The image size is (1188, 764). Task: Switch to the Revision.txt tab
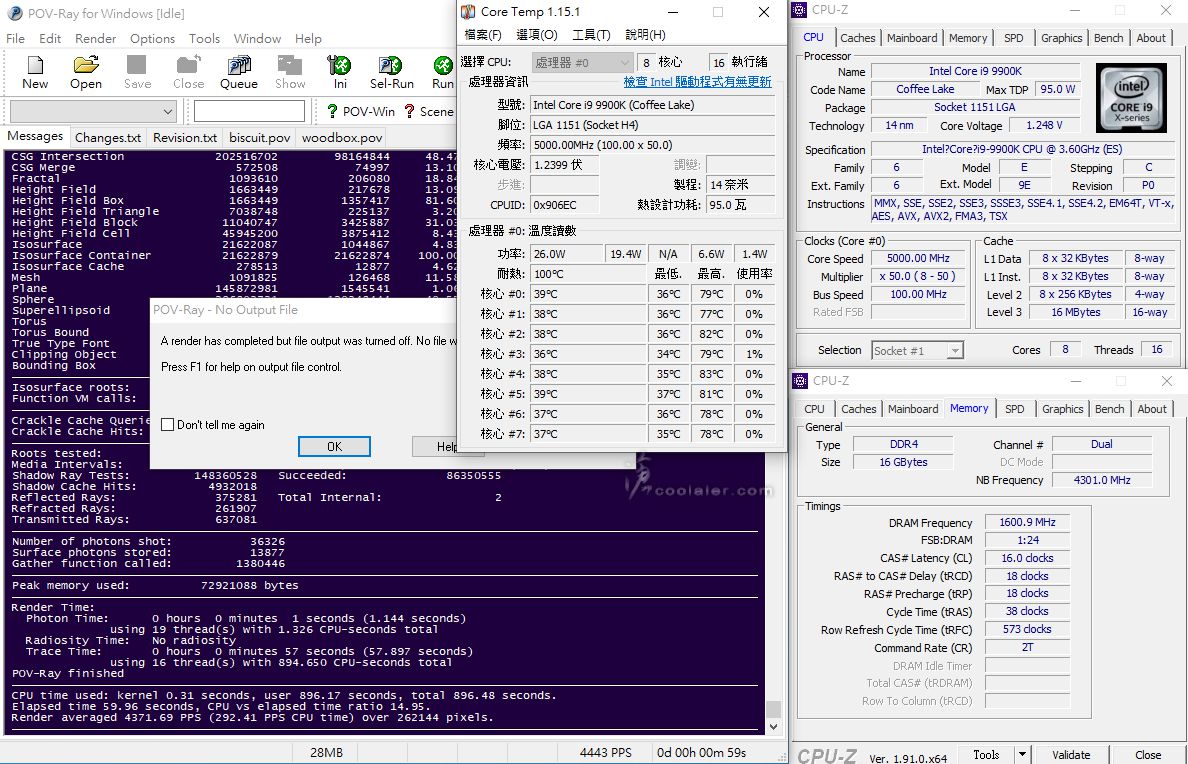click(185, 138)
